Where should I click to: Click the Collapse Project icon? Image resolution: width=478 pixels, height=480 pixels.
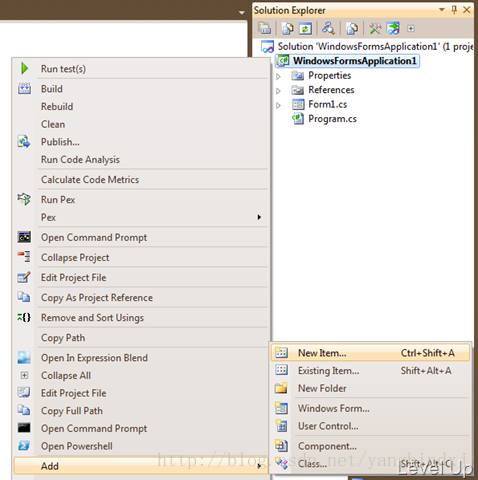(x=24, y=257)
